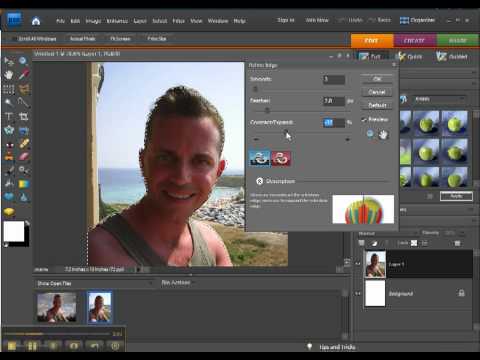Screen dimensions: 480x360
Task: Go to the Home welcome screen icon
Action: click(36, 21)
